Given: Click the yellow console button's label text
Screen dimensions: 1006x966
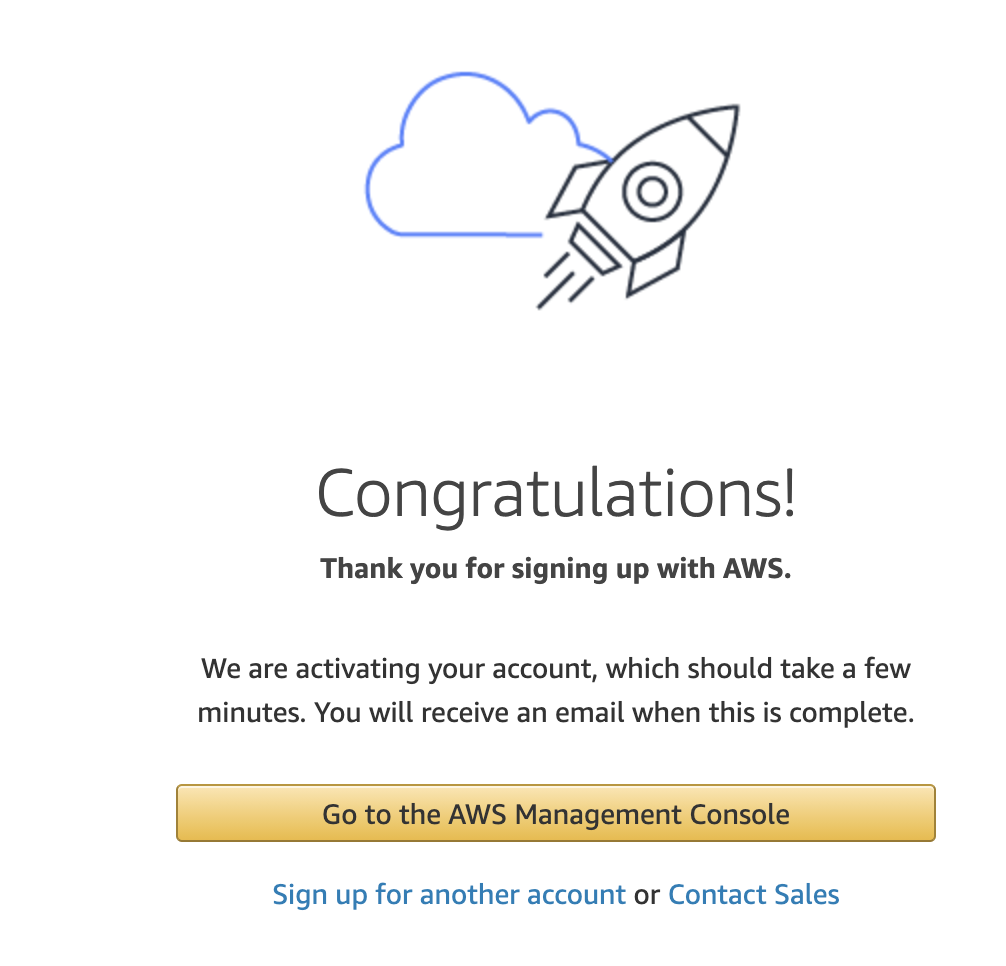Looking at the screenshot, I should click(x=555, y=813).
